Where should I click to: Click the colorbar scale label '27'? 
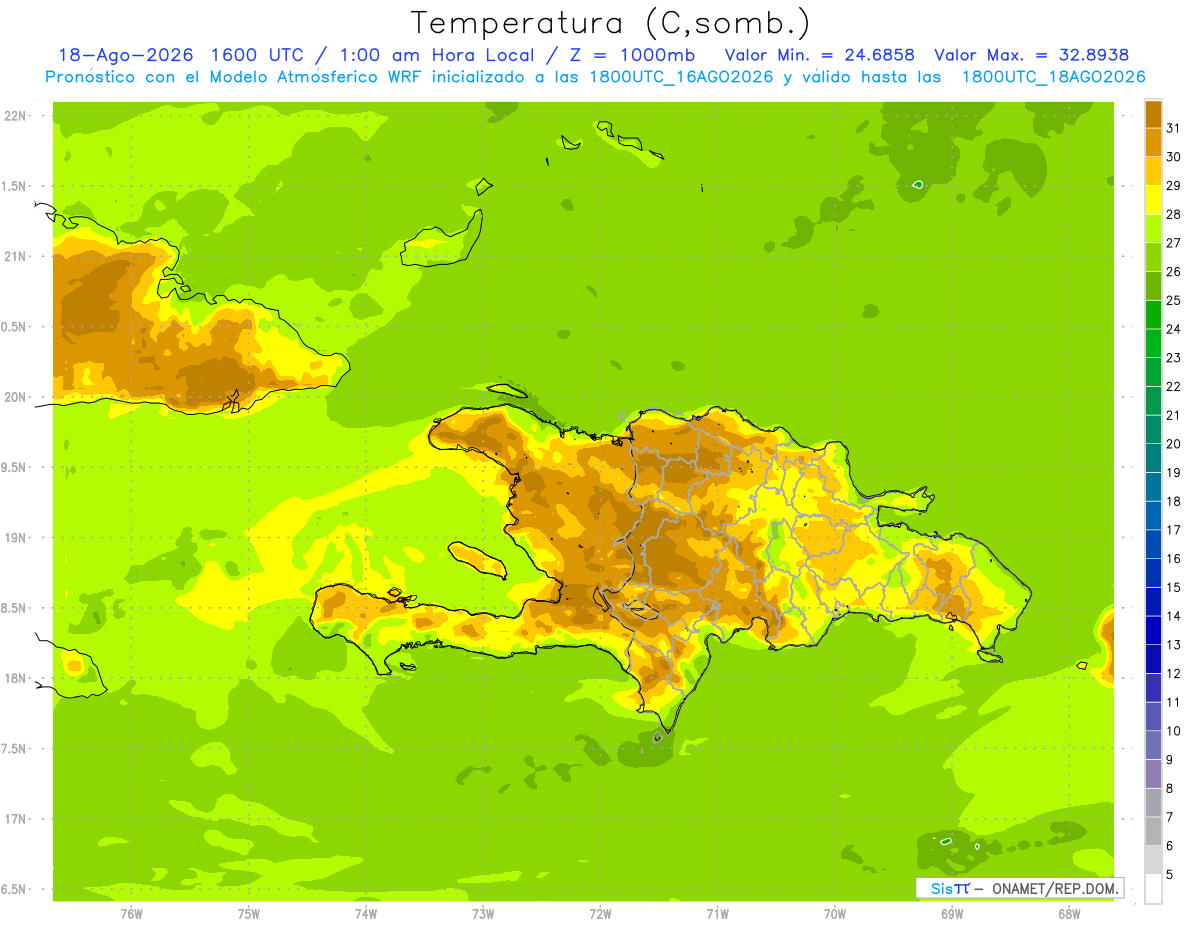point(1174,243)
